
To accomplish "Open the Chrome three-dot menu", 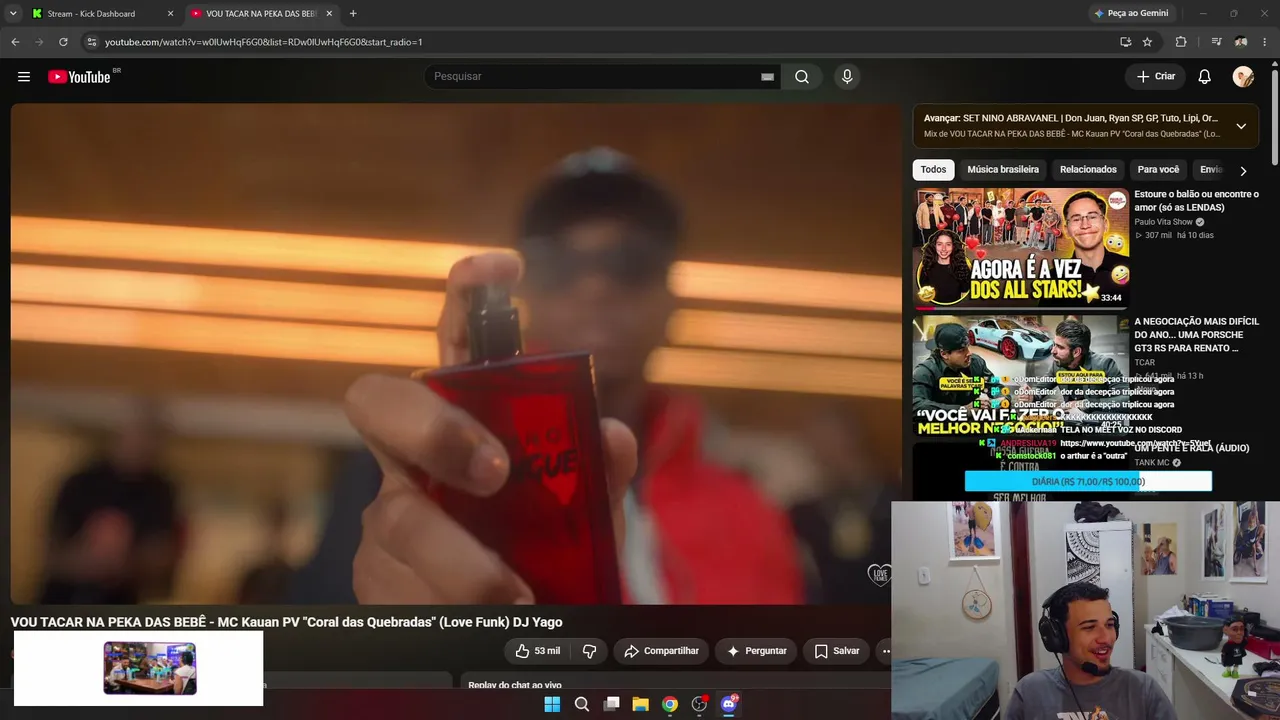I will (1266, 42).
